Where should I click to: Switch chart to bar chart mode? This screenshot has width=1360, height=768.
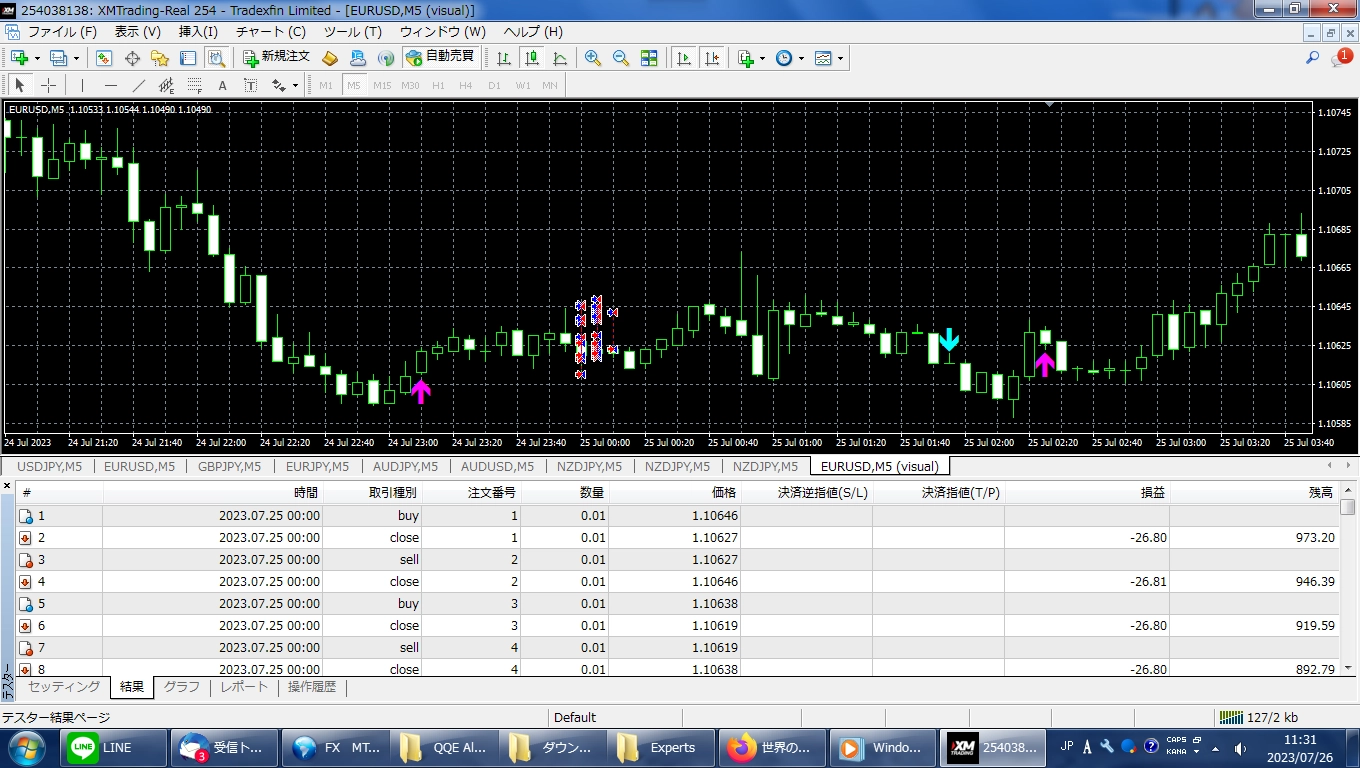(504, 58)
